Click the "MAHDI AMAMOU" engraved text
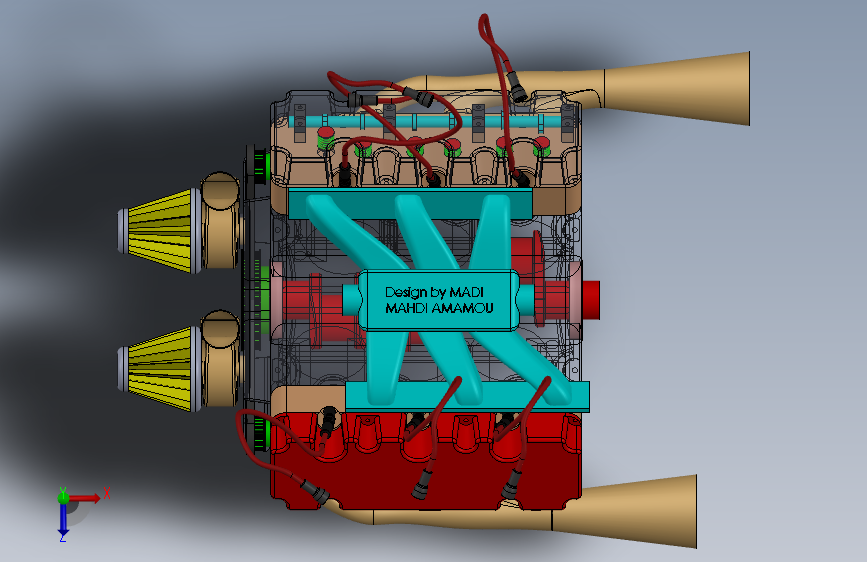The image size is (867, 562). pyautogui.click(x=439, y=308)
